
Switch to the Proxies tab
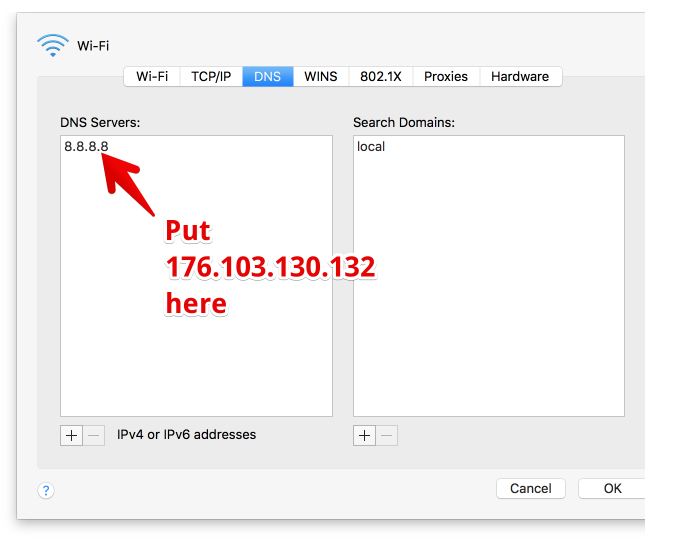click(x=446, y=76)
